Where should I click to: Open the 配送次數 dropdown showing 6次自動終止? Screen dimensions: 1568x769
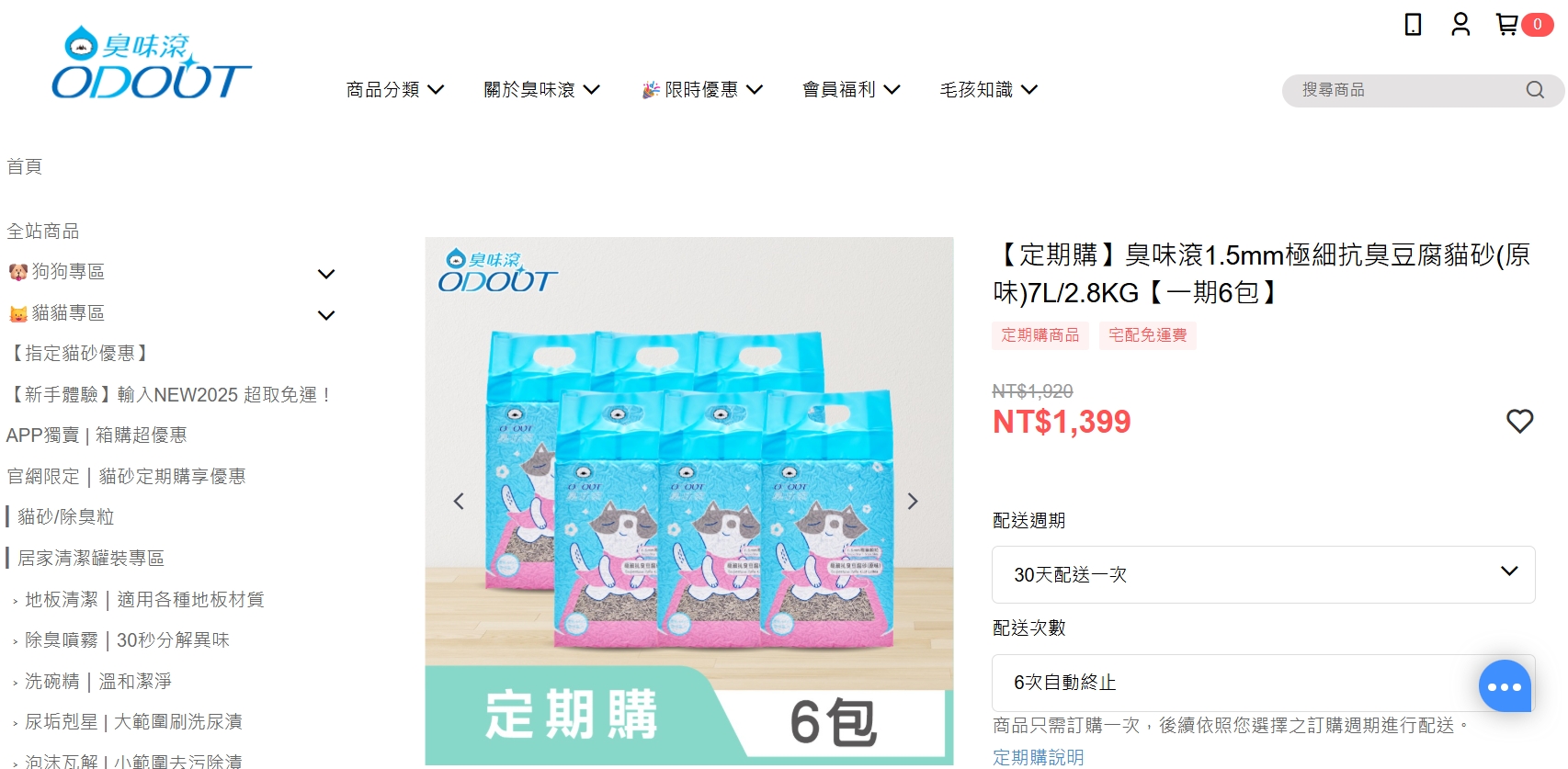(x=1264, y=683)
